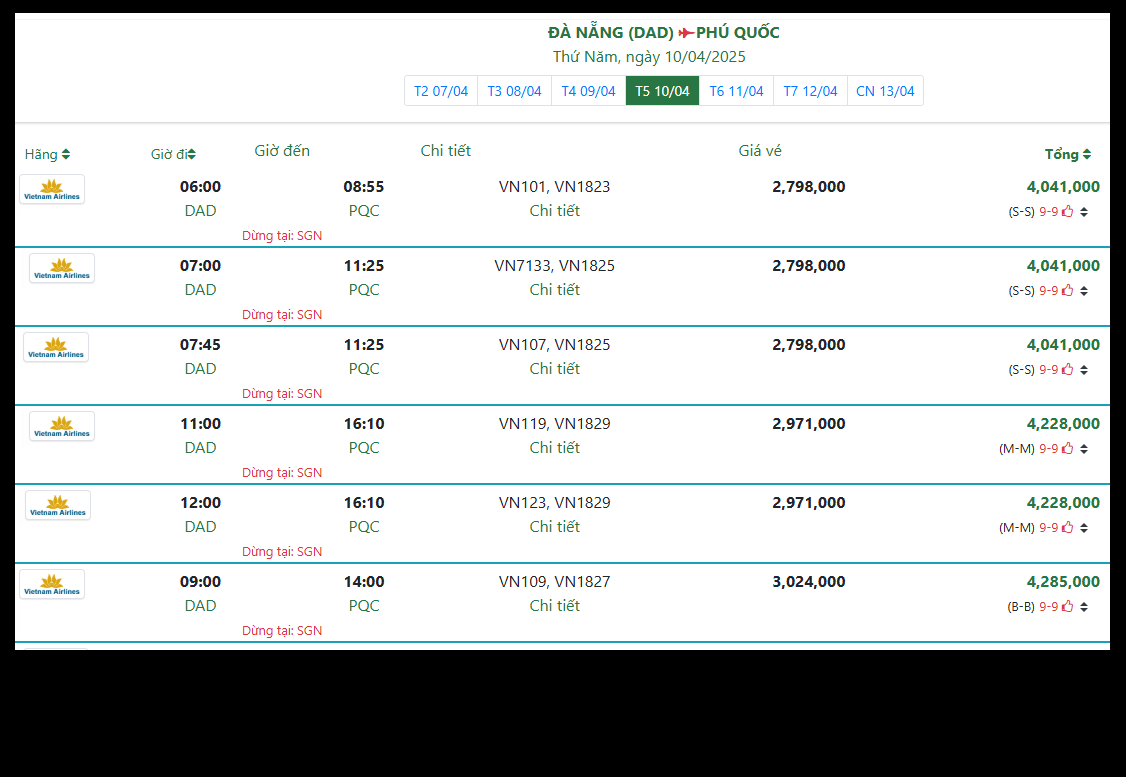Click thumbs-up icon on 06:00 flight row
The width and height of the screenshot is (1126, 777).
1067,211
